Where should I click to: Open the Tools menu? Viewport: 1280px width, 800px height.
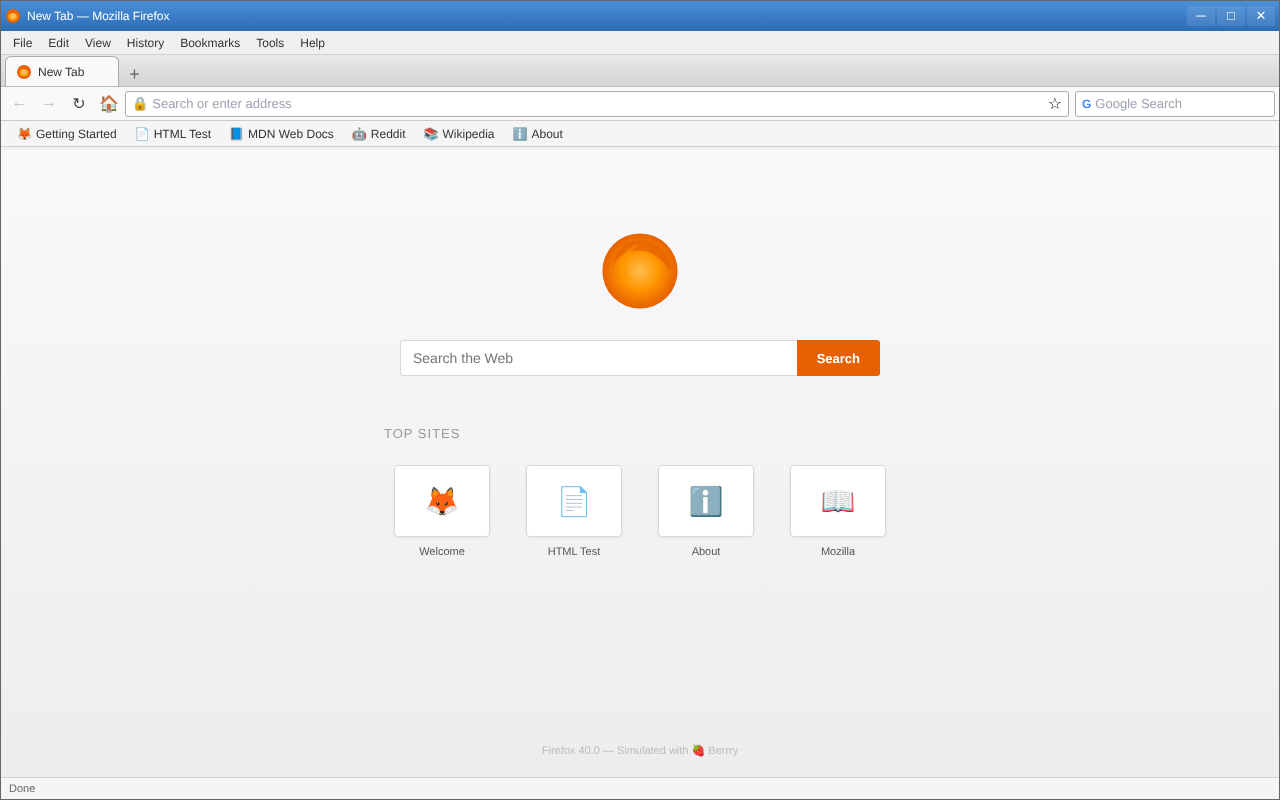point(270,43)
